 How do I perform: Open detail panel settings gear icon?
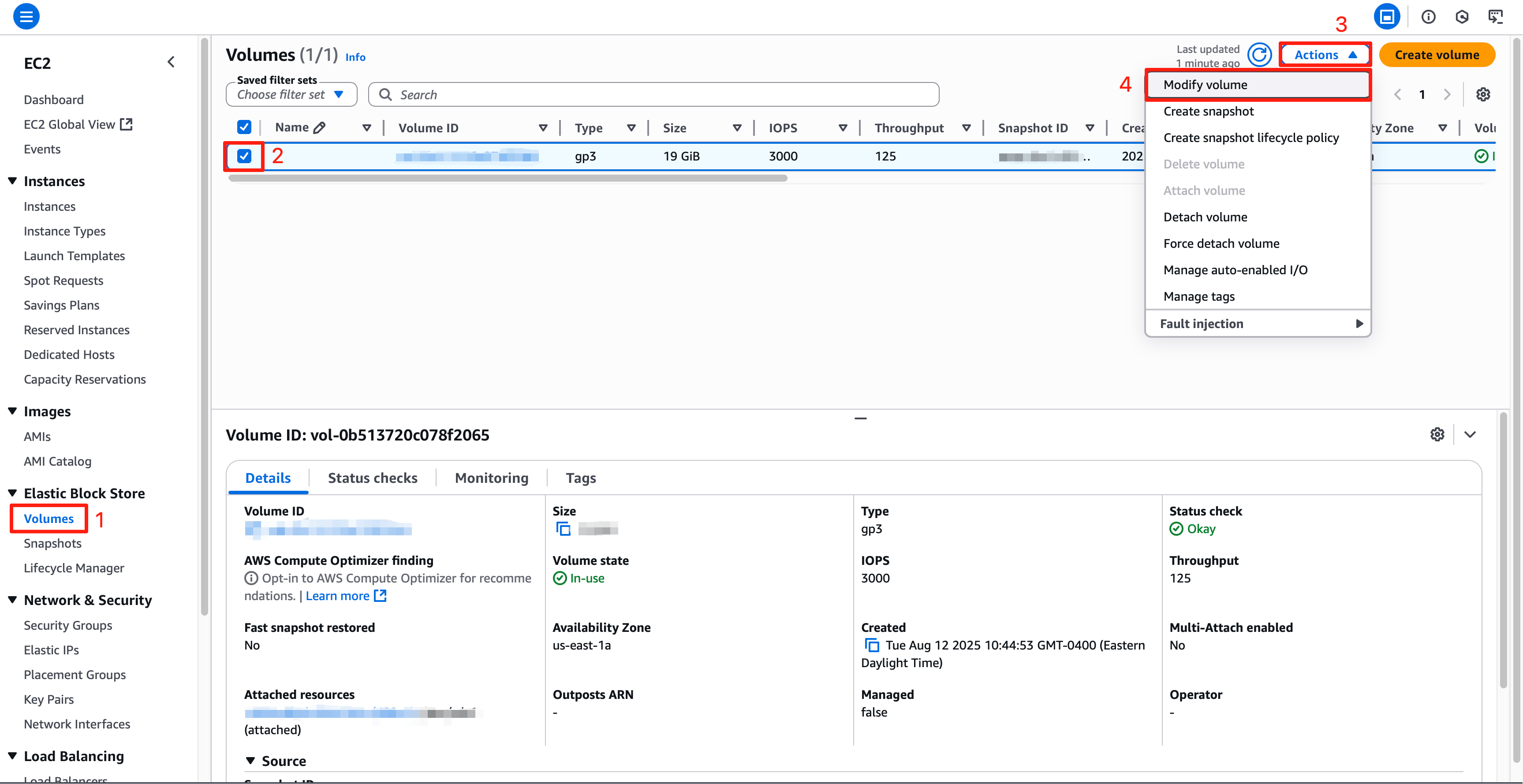tap(1437, 435)
